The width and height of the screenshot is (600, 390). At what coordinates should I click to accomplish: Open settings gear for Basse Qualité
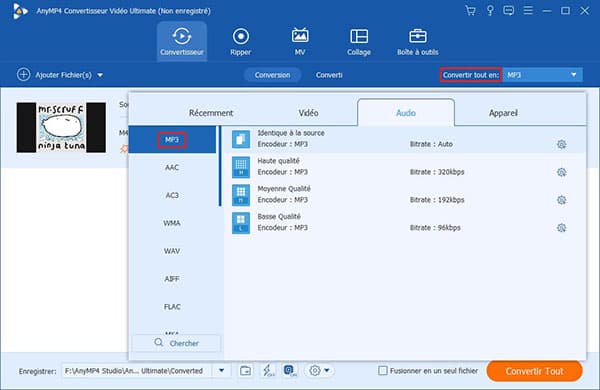[561, 228]
